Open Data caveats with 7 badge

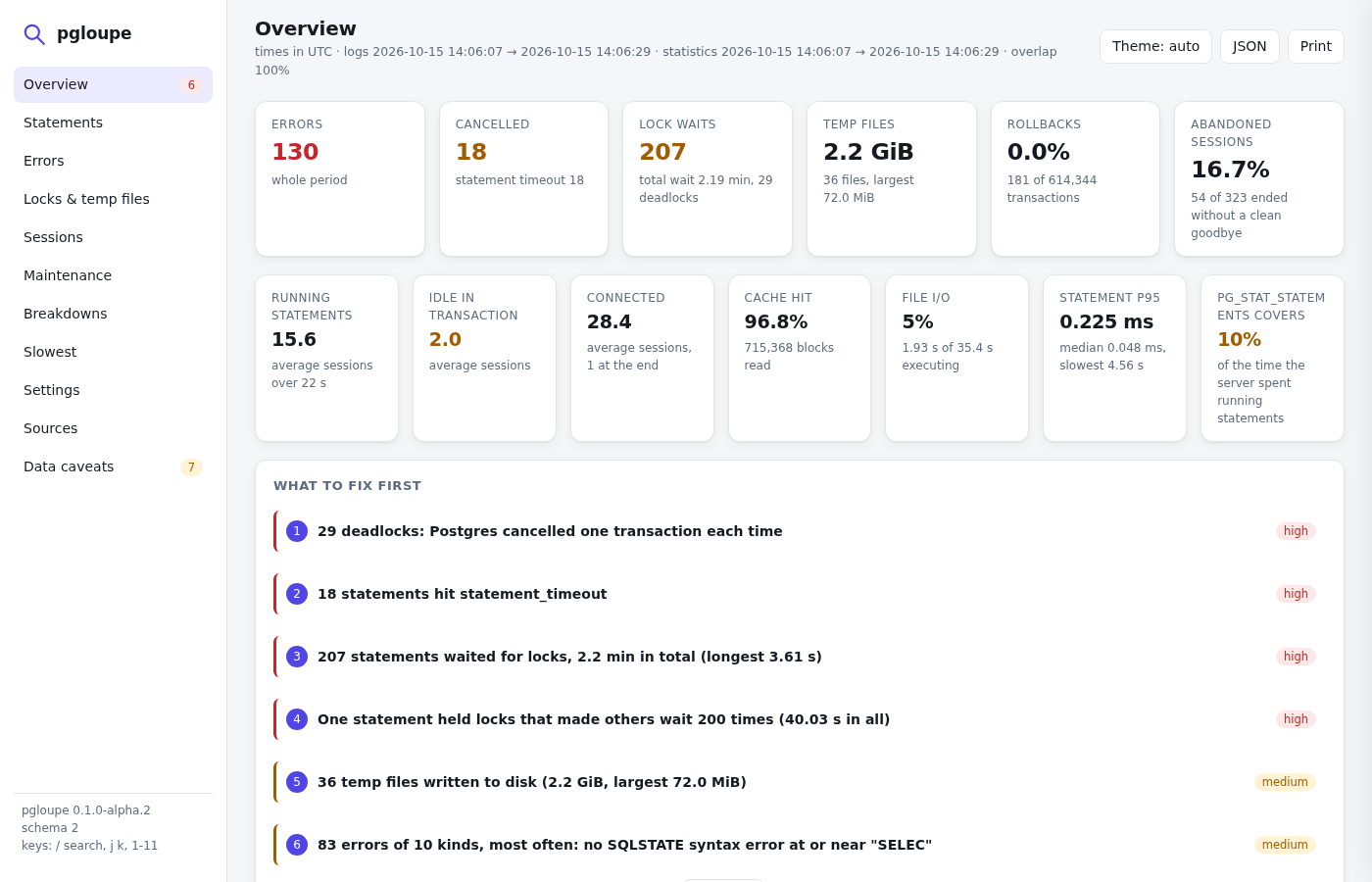pos(113,466)
